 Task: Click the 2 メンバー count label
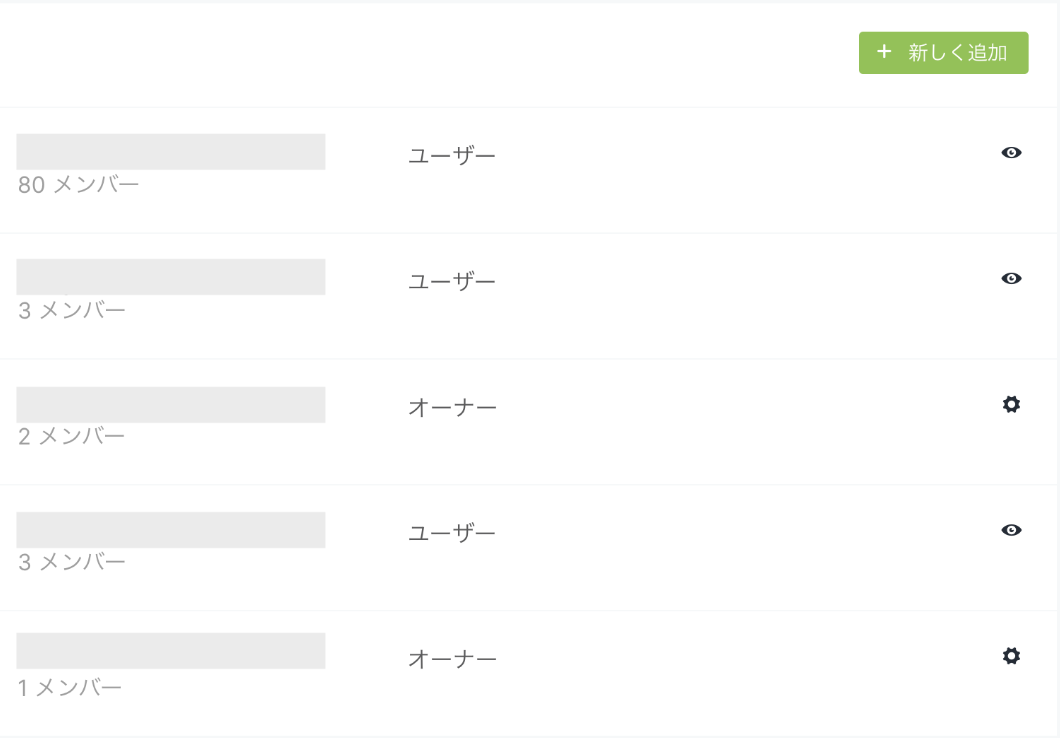72,437
